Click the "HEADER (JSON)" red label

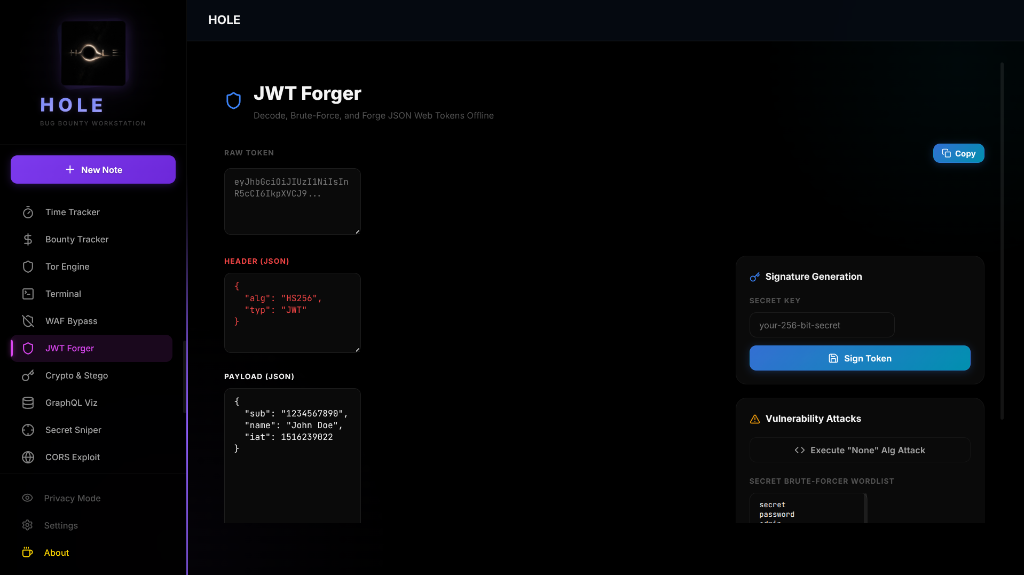[257, 261]
